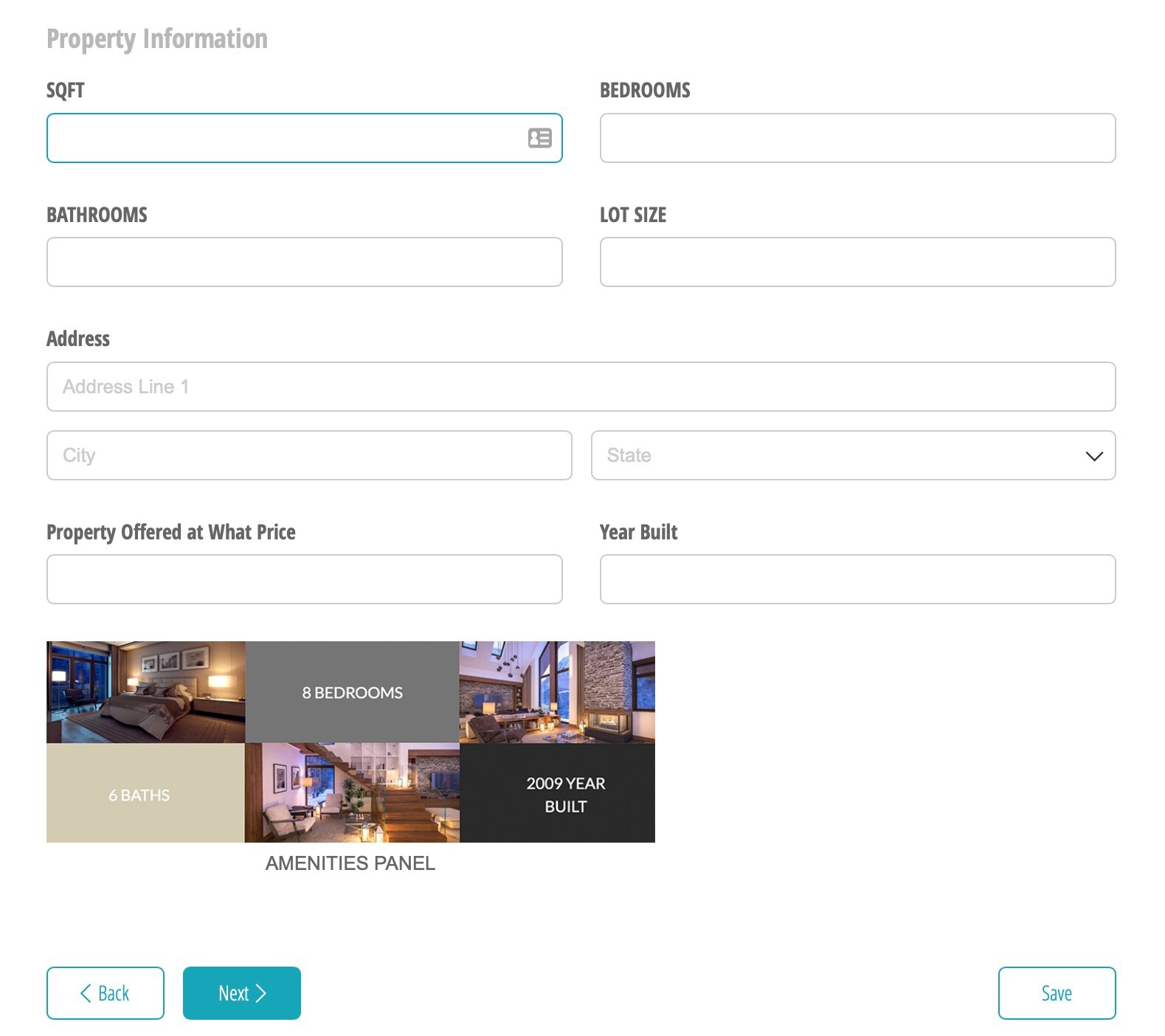Proceed with the Next button

pos(242,993)
